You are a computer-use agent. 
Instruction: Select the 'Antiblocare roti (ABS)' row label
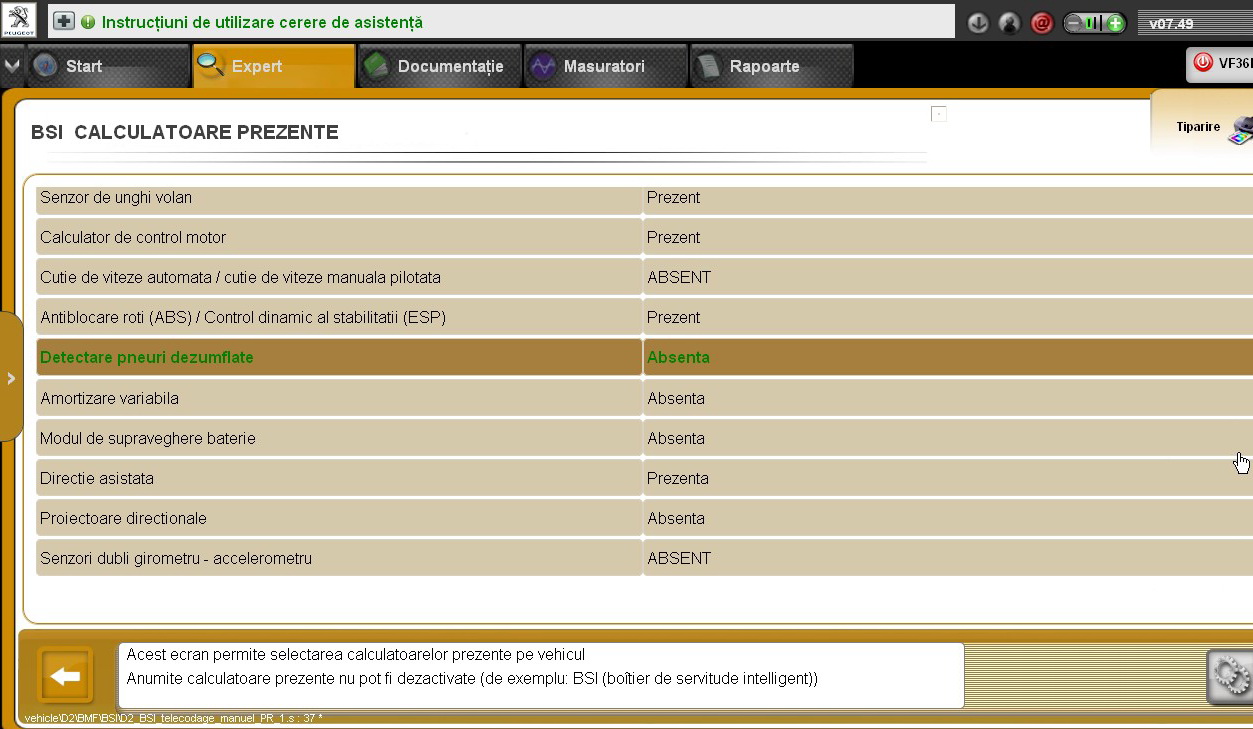click(243, 318)
